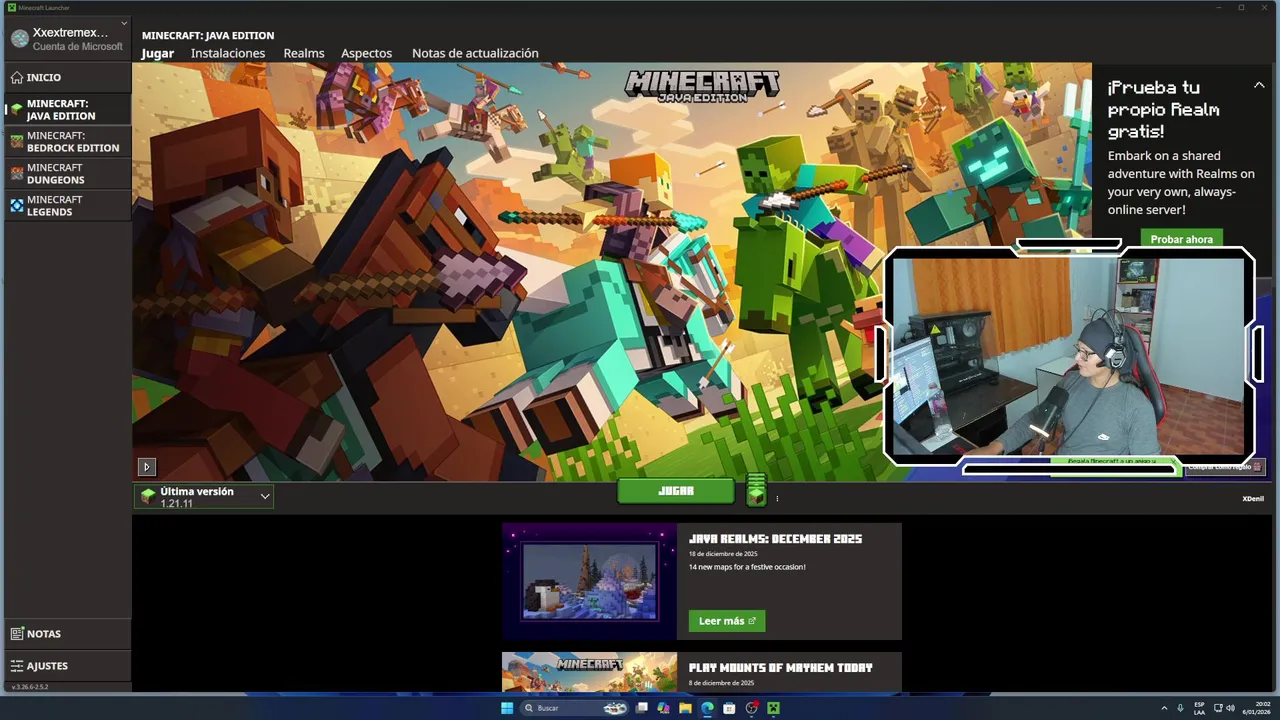Open AJUSTES settings in the sidebar
This screenshot has height=720, width=1280.
67,665
